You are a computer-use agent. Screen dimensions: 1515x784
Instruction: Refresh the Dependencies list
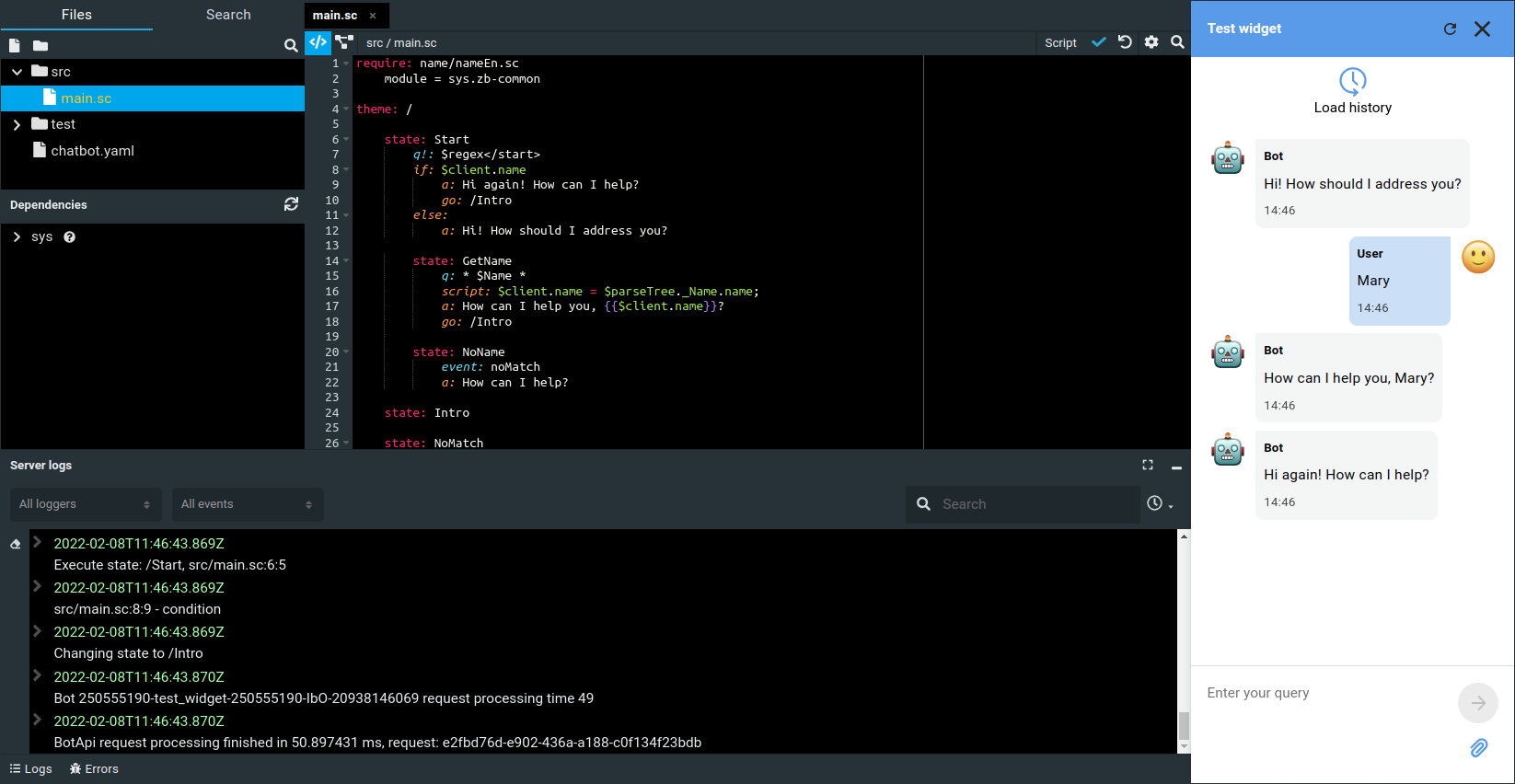(x=291, y=204)
